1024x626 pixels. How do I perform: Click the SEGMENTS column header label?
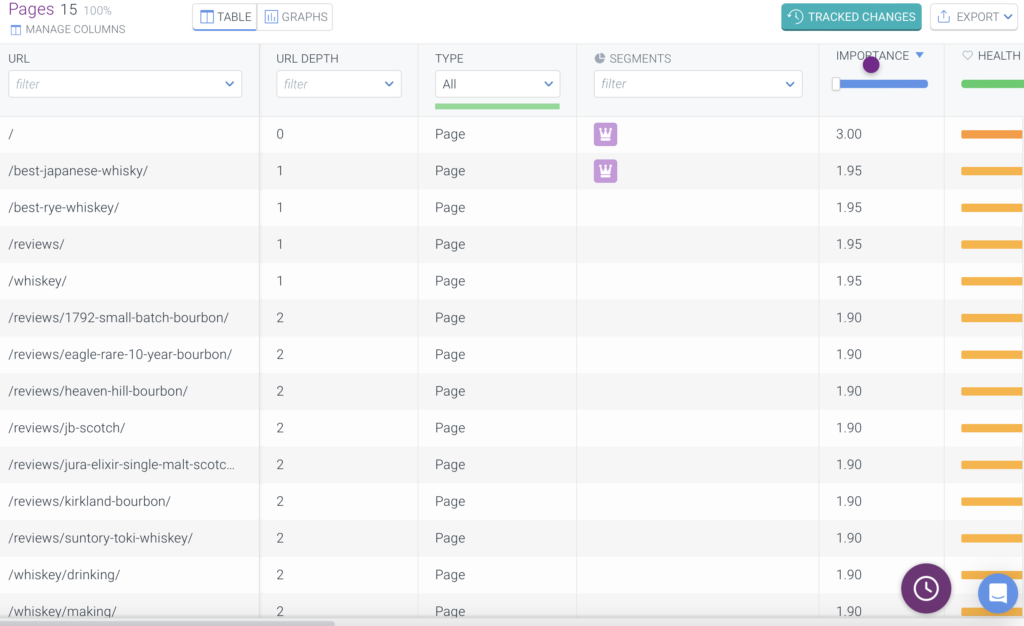point(640,58)
